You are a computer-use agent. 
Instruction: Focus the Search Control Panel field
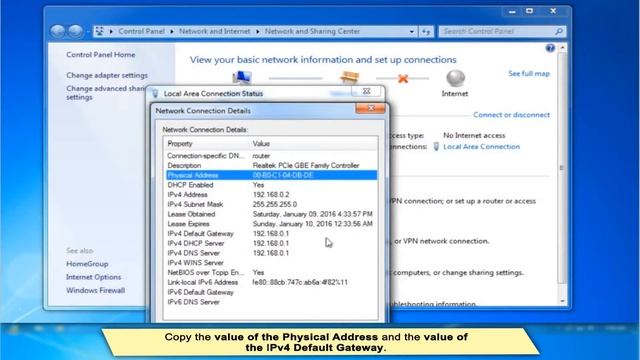coord(497,31)
